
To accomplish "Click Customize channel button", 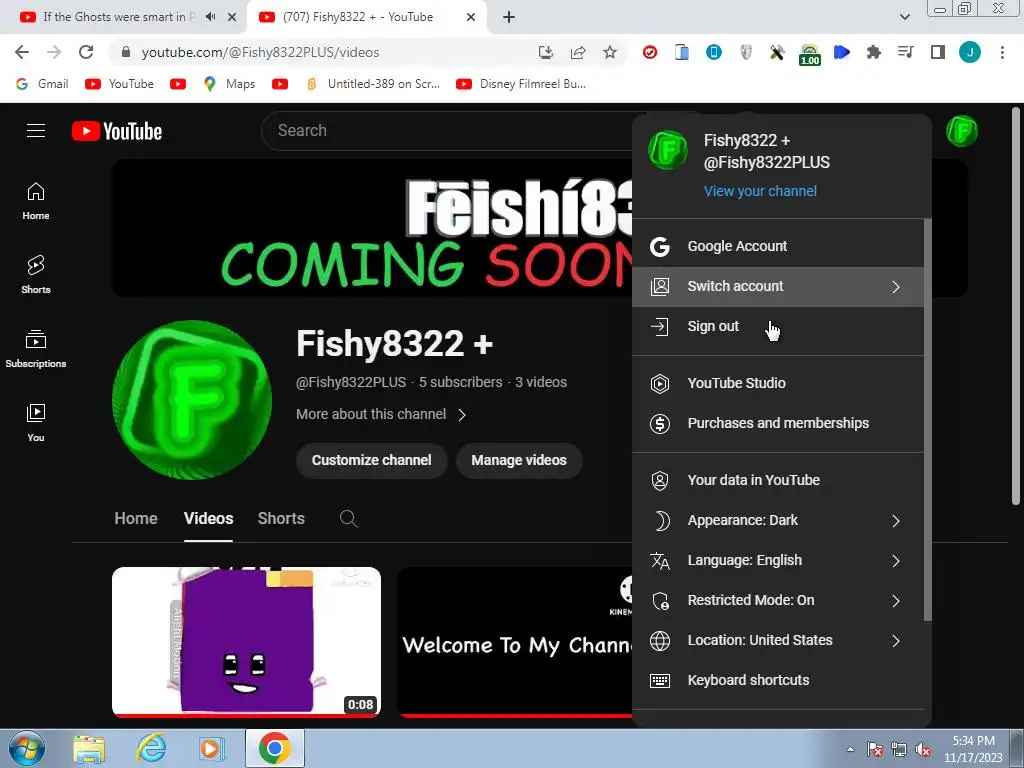I will 372,460.
